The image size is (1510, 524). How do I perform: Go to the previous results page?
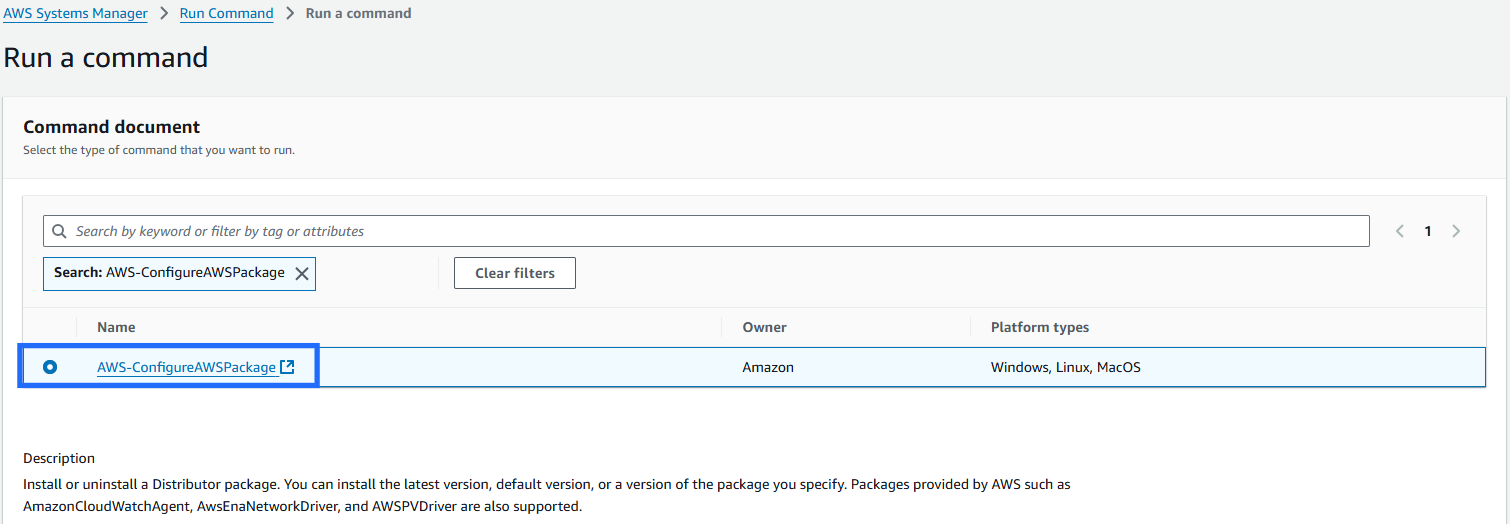[1400, 231]
